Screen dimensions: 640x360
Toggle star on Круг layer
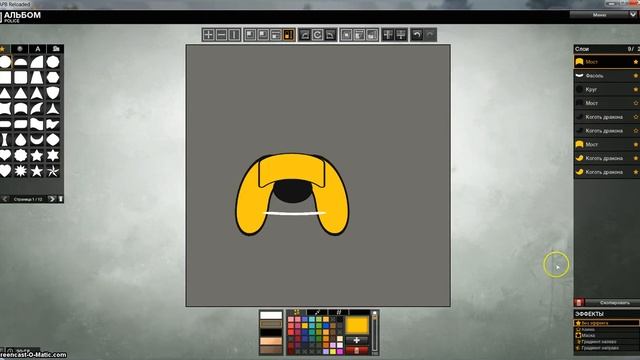(636, 89)
